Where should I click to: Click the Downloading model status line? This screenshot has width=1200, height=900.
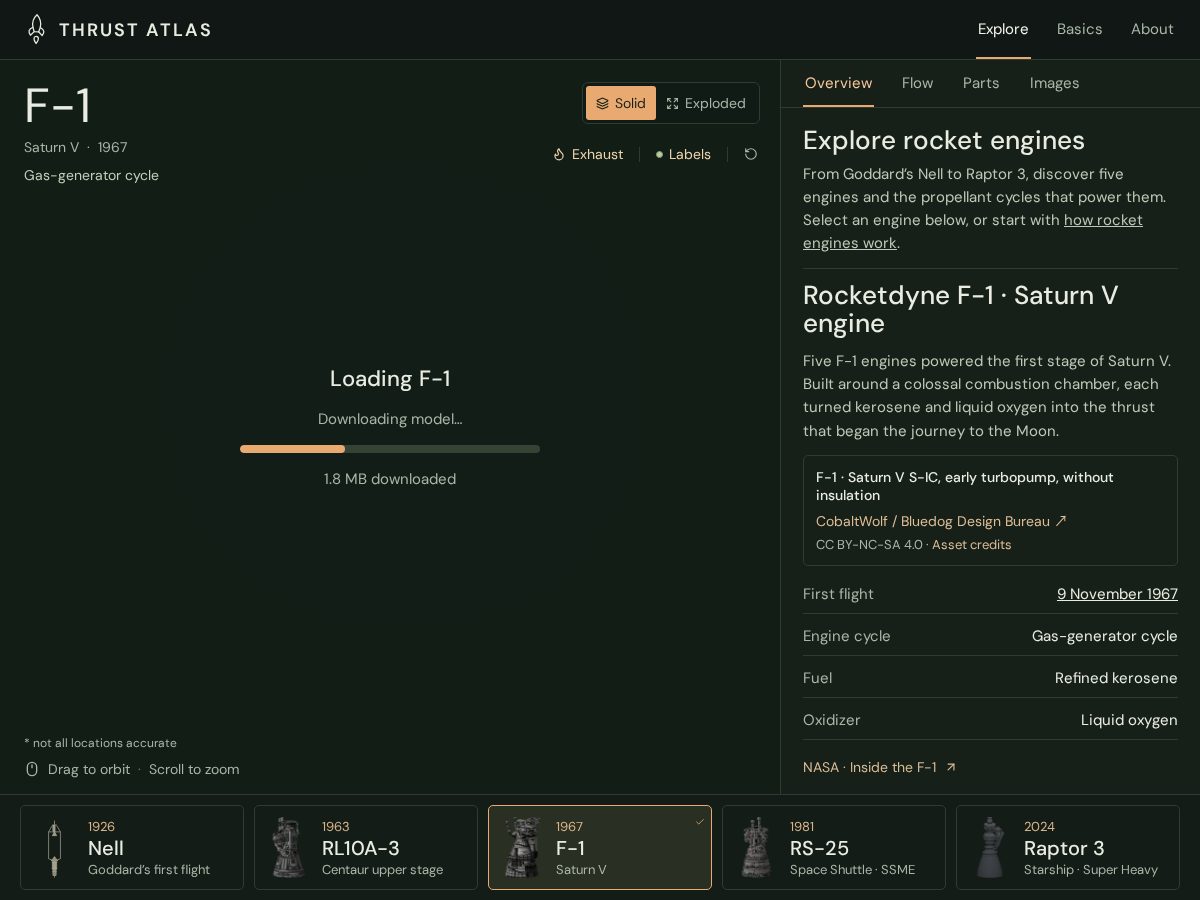click(x=390, y=419)
